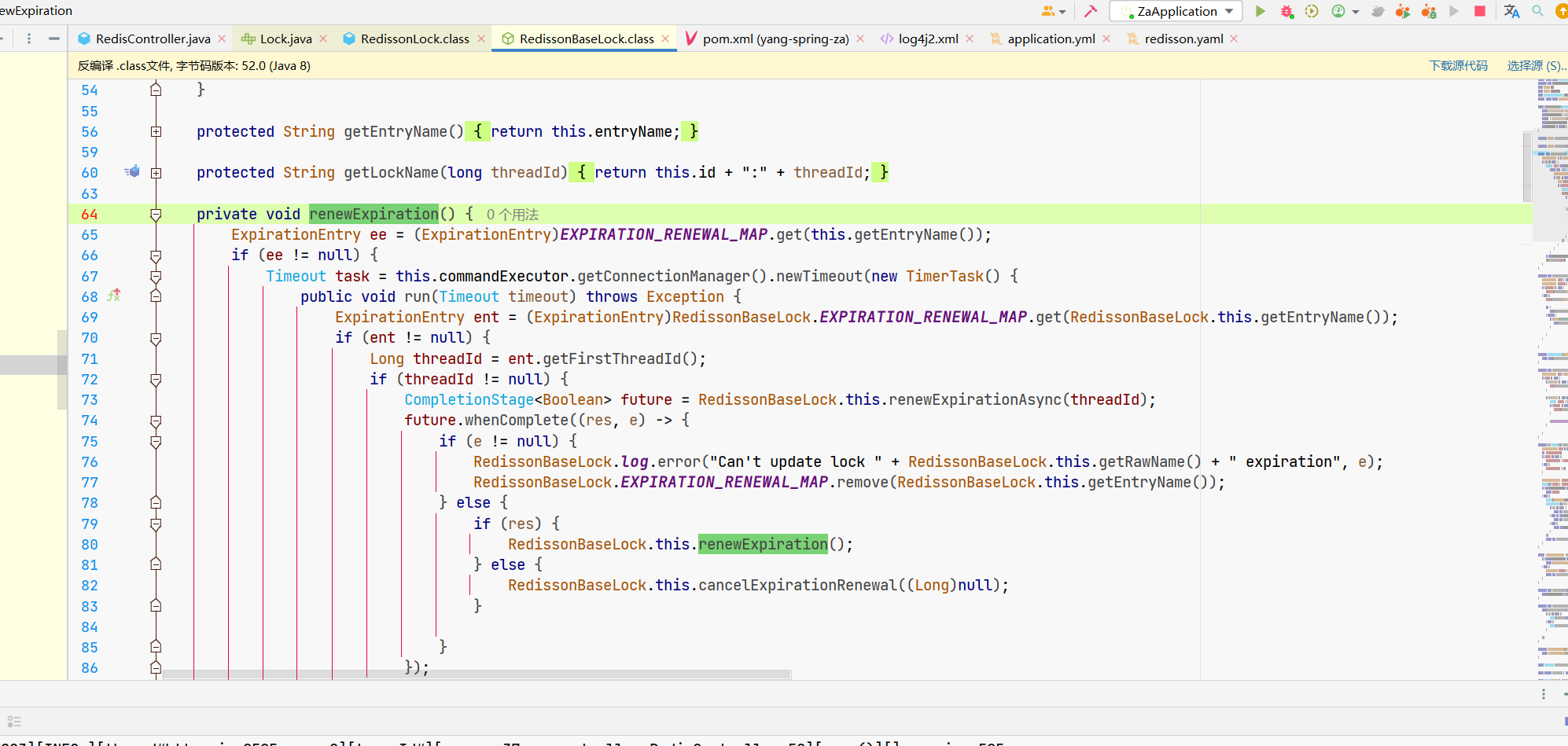Click the grey disabled play icon
Viewport: 1568px width, 746px height.
coord(1454,11)
